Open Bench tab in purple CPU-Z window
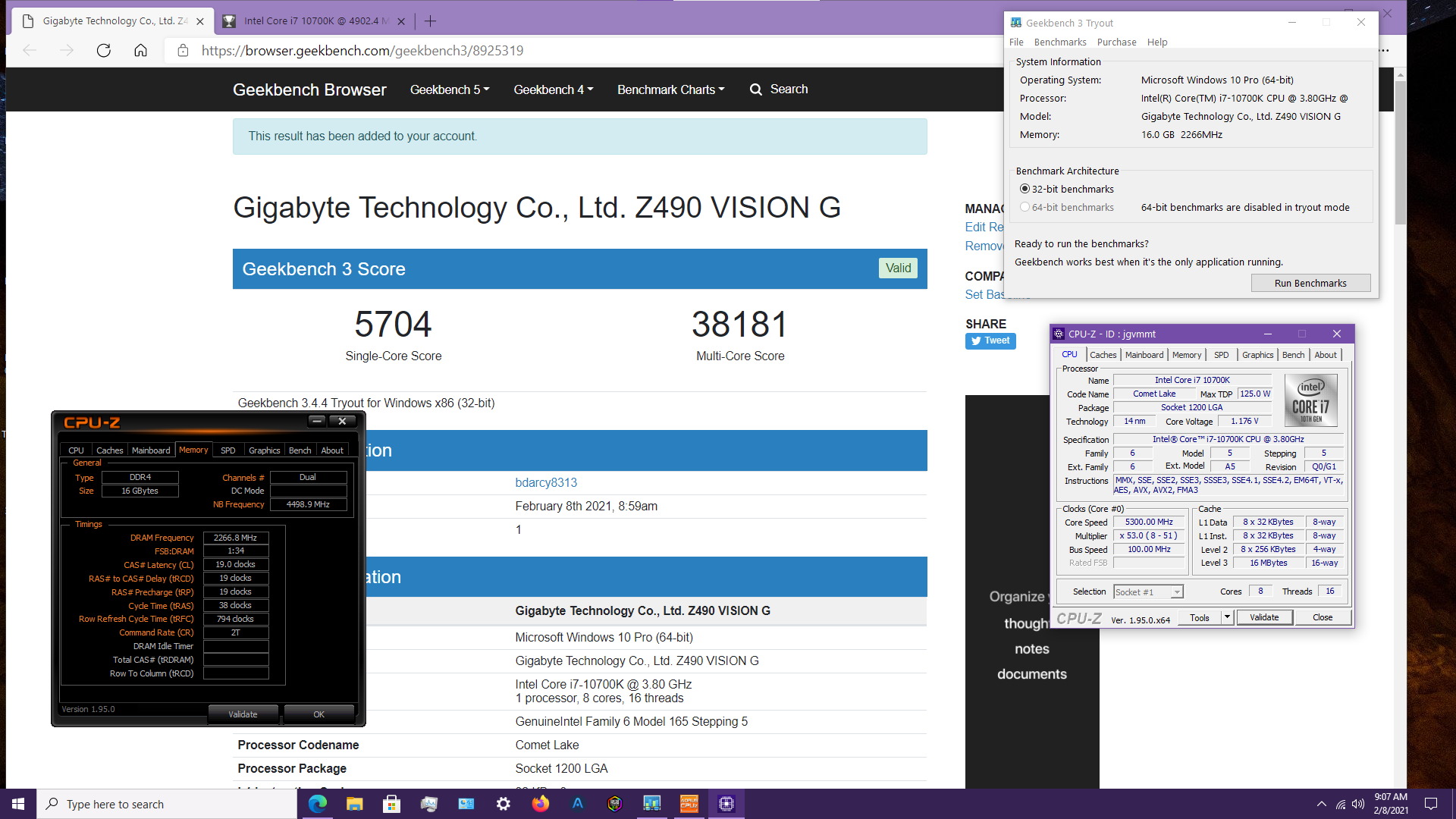Screen dimensions: 1456x819 click(x=1293, y=355)
